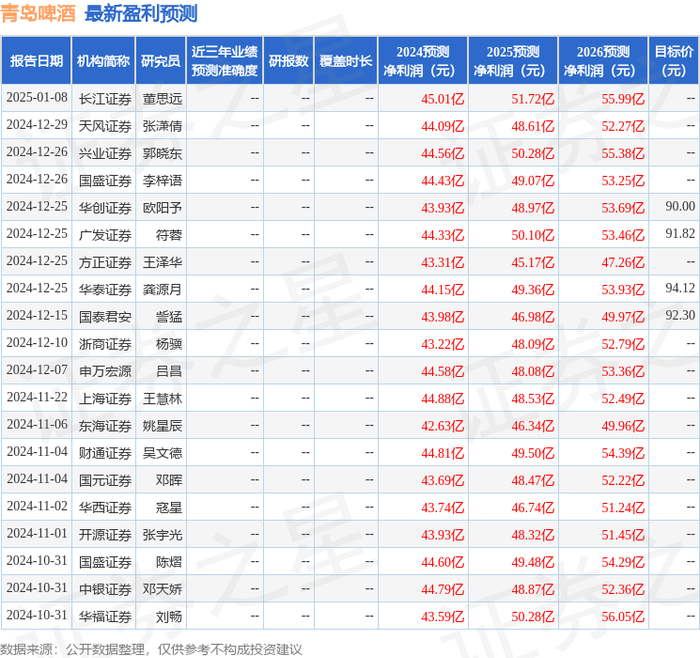Select 华泰证券 institution cell
This screenshot has width=700, height=658.
click(105, 289)
